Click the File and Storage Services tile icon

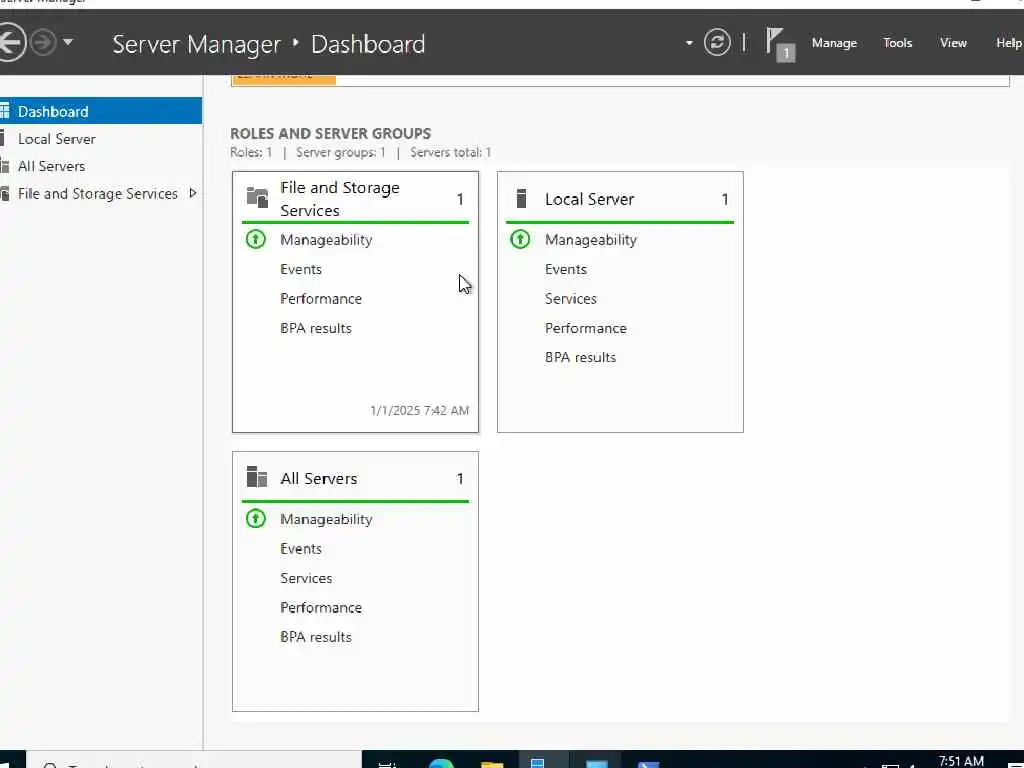(x=257, y=197)
